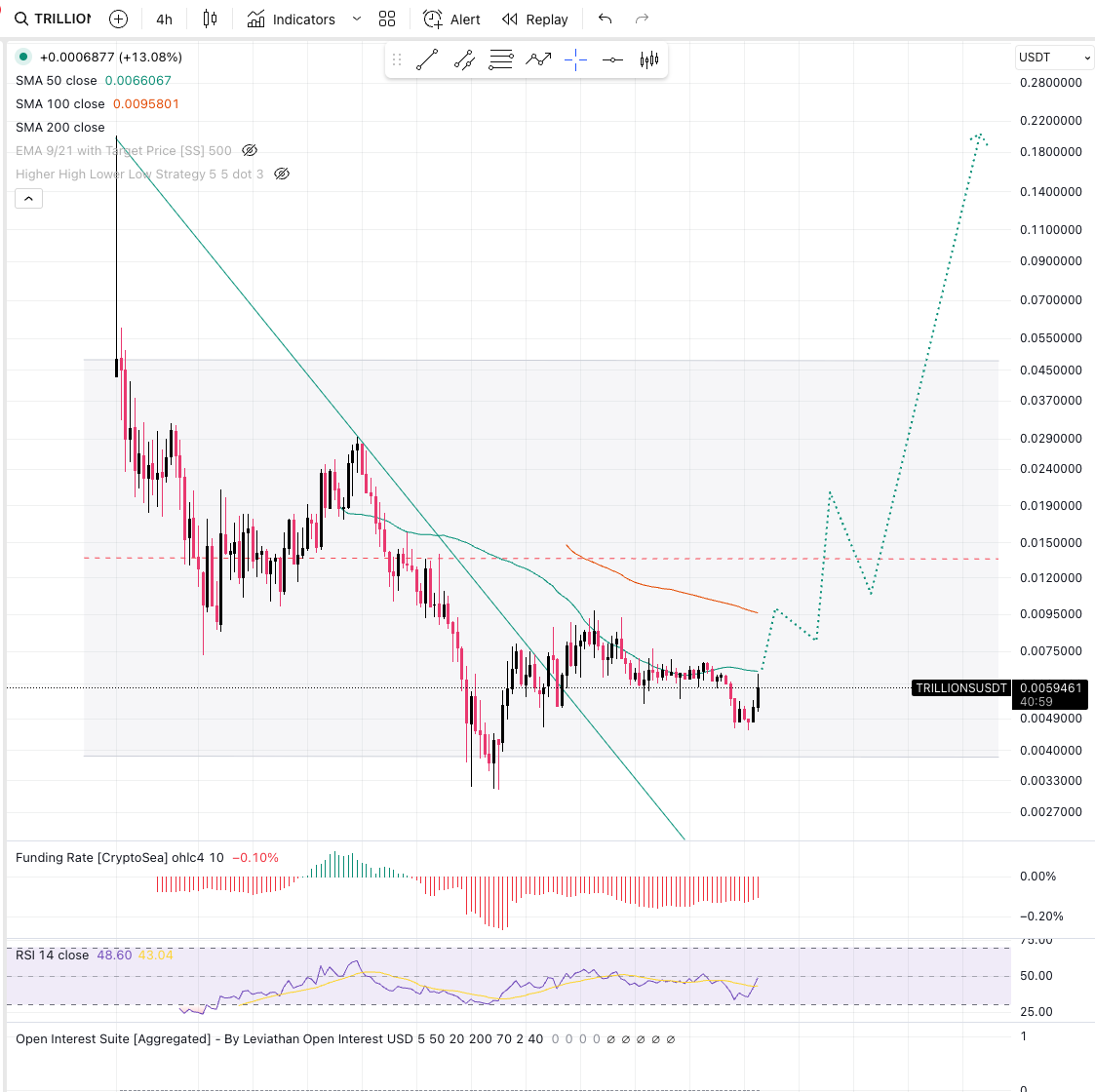
Task: Activate the crosshair vertical line tool
Action: click(575, 60)
